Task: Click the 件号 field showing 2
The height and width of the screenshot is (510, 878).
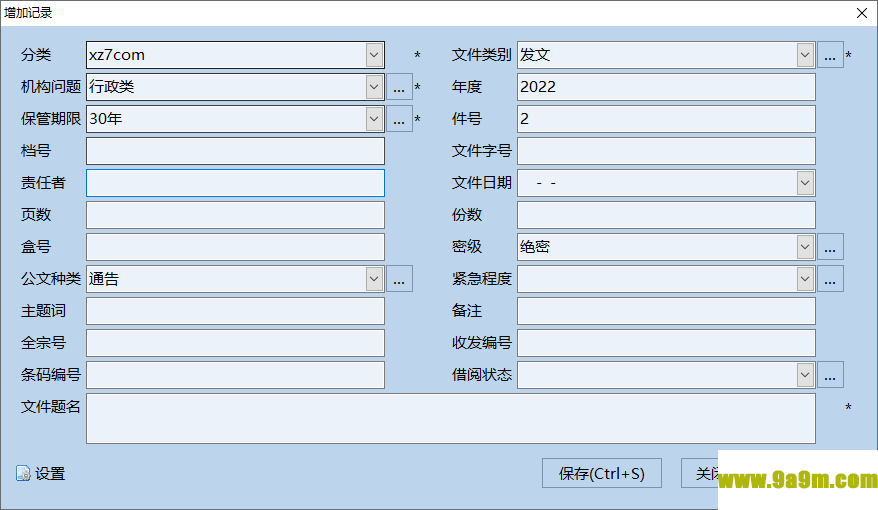Action: tap(666, 119)
